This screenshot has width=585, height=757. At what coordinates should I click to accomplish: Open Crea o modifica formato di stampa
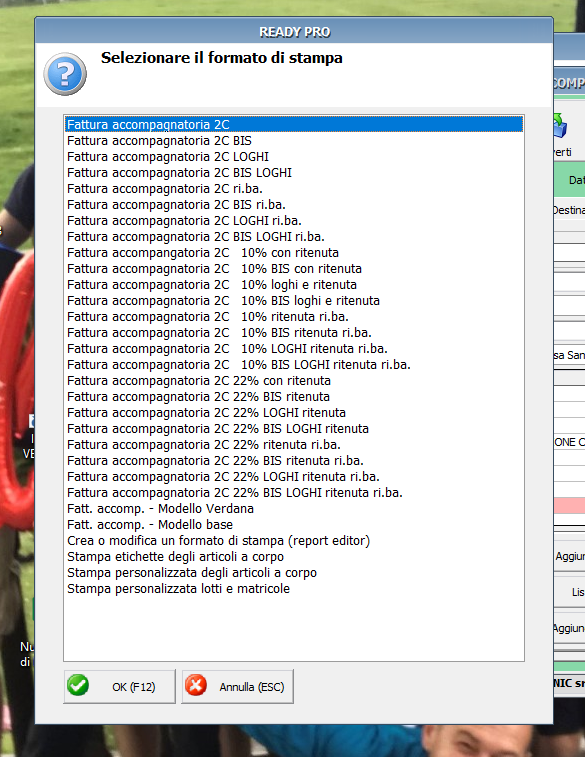click(x=294, y=540)
